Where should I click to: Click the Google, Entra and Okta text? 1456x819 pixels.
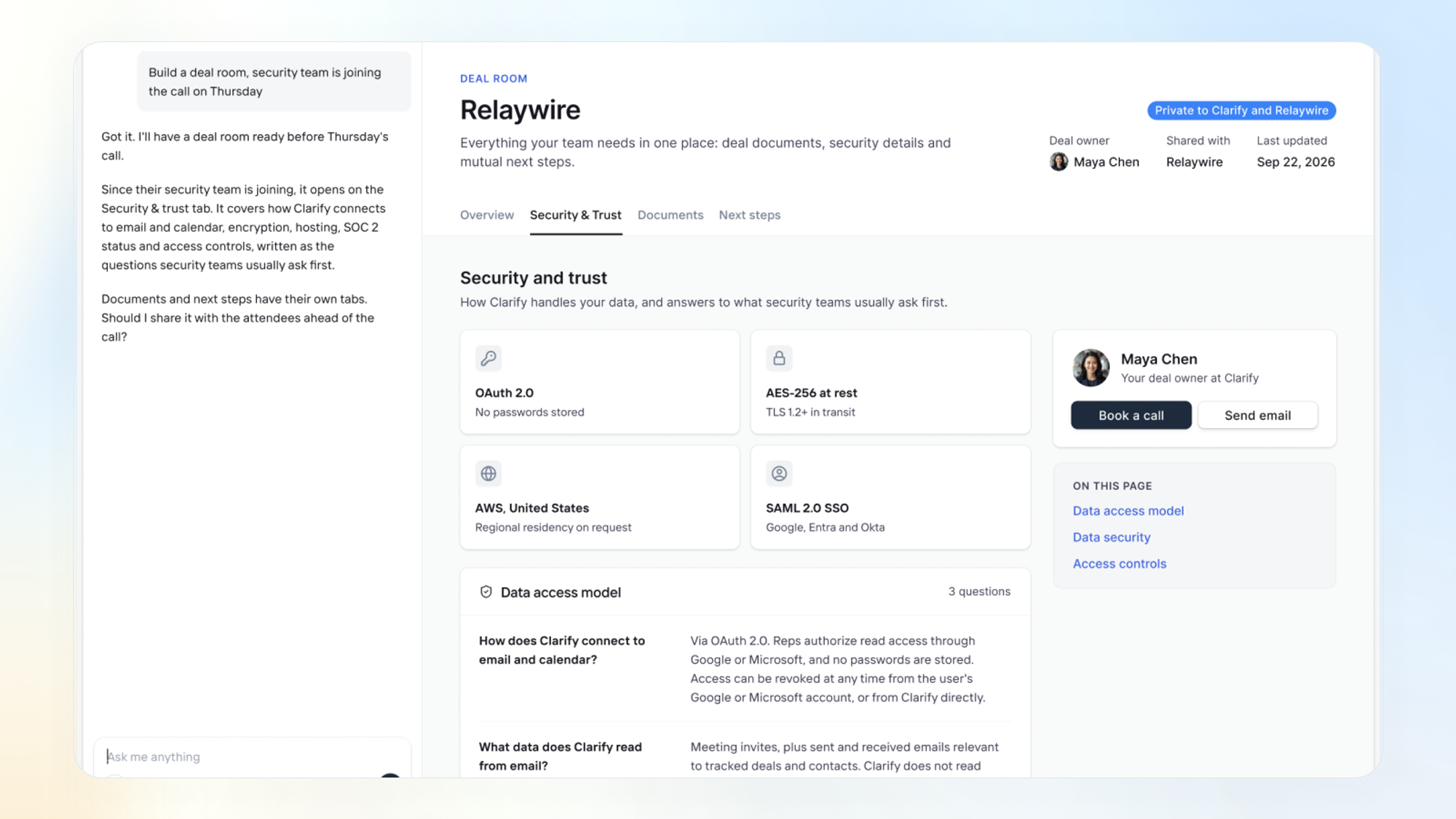coord(826,527)
